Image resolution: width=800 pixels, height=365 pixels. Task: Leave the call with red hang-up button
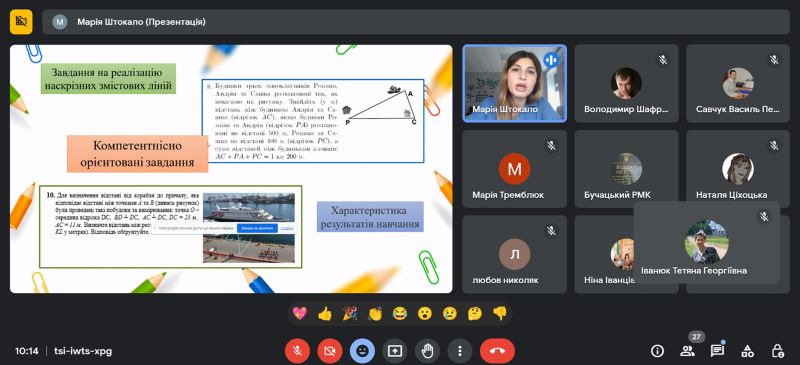(x=497, y=351)
